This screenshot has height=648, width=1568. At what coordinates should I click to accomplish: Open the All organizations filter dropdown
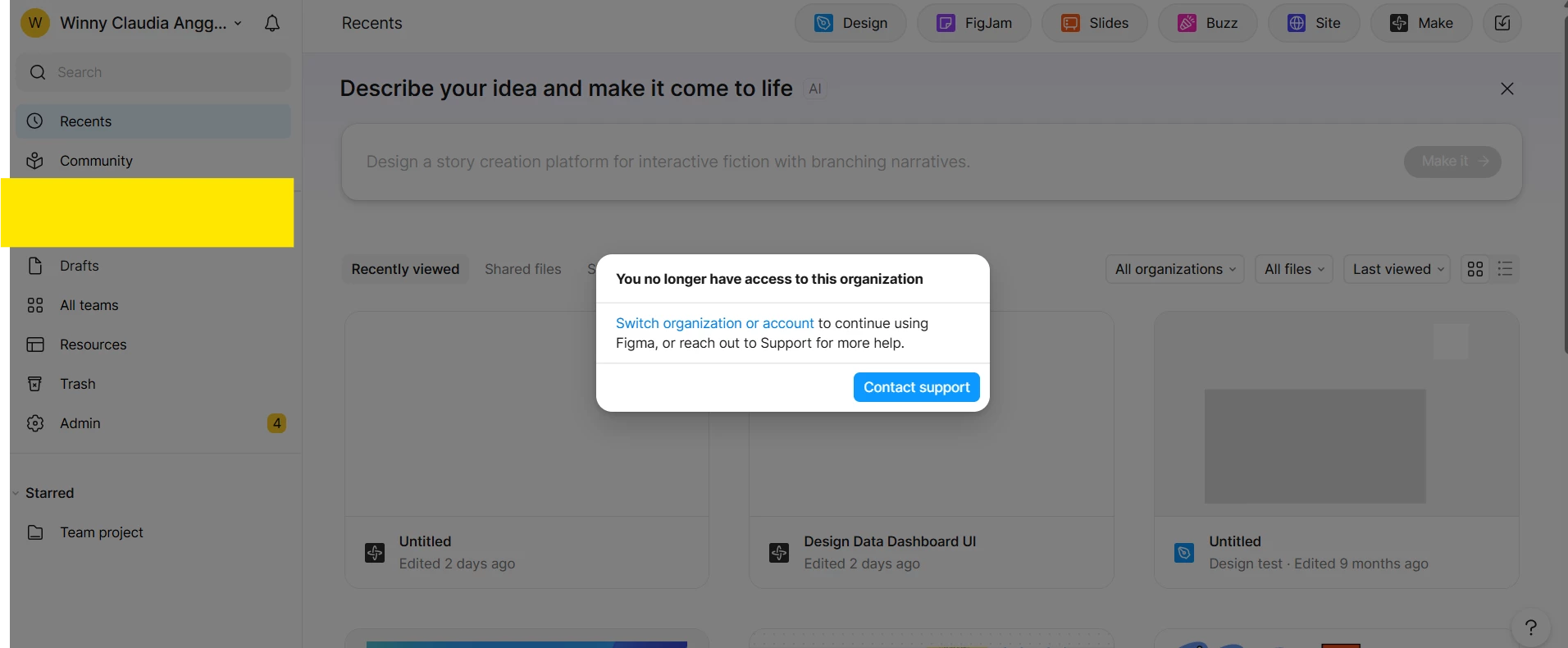pyautogui.click(x=1175, y=269)
